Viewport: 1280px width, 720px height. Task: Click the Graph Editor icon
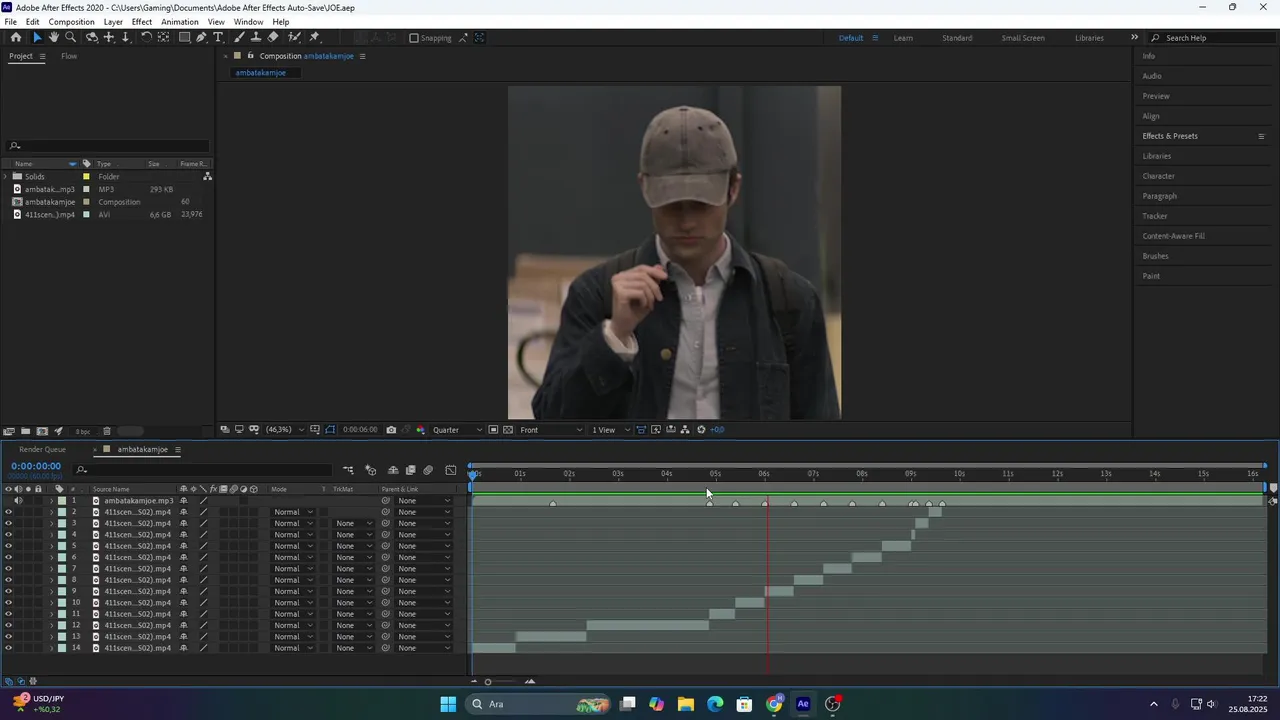coord(451,470)
